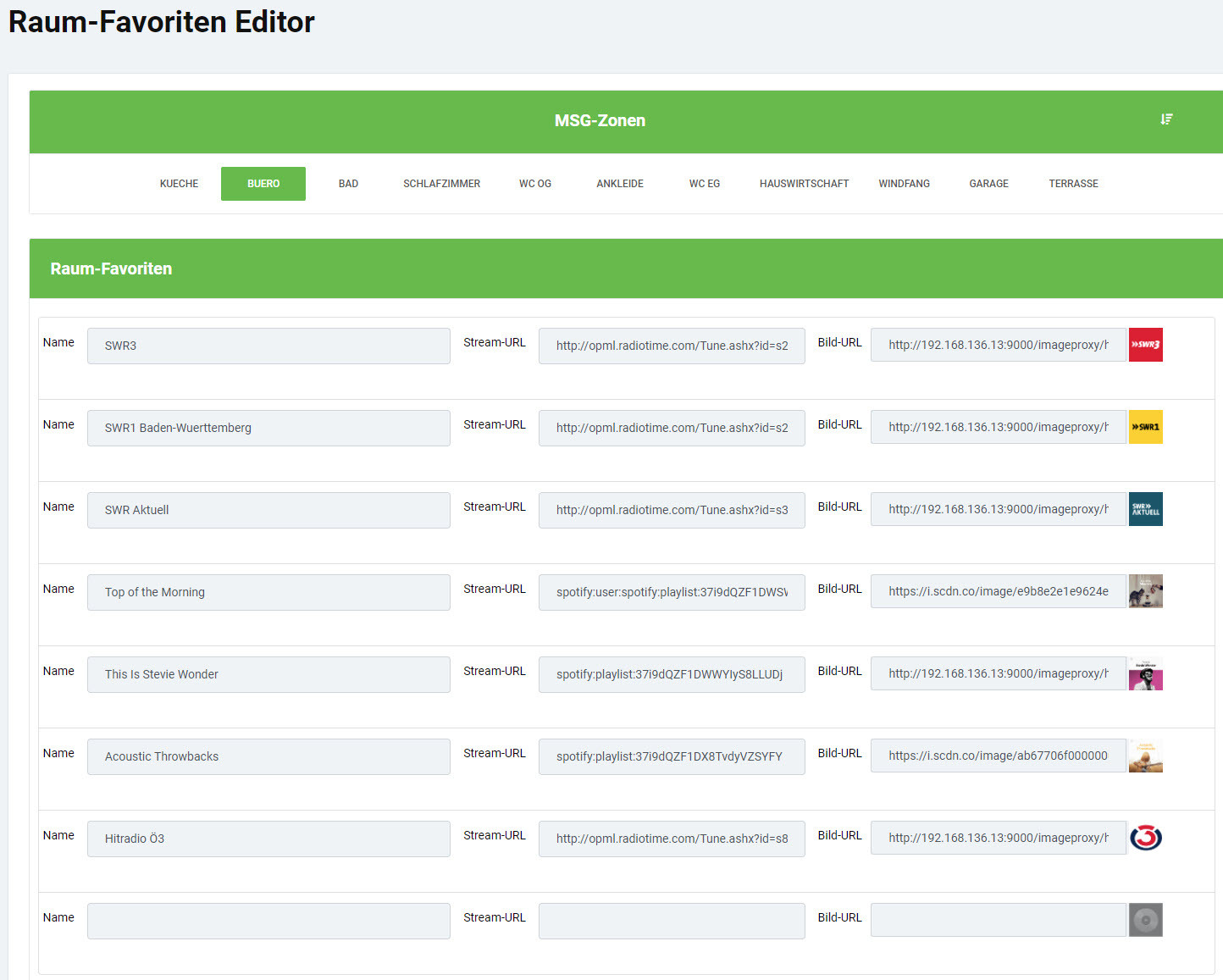This screenshot has height=980, width=1223.
Task: Click the Bild-URL field for SWR Aktuell
Action: (x=999, y=509)
